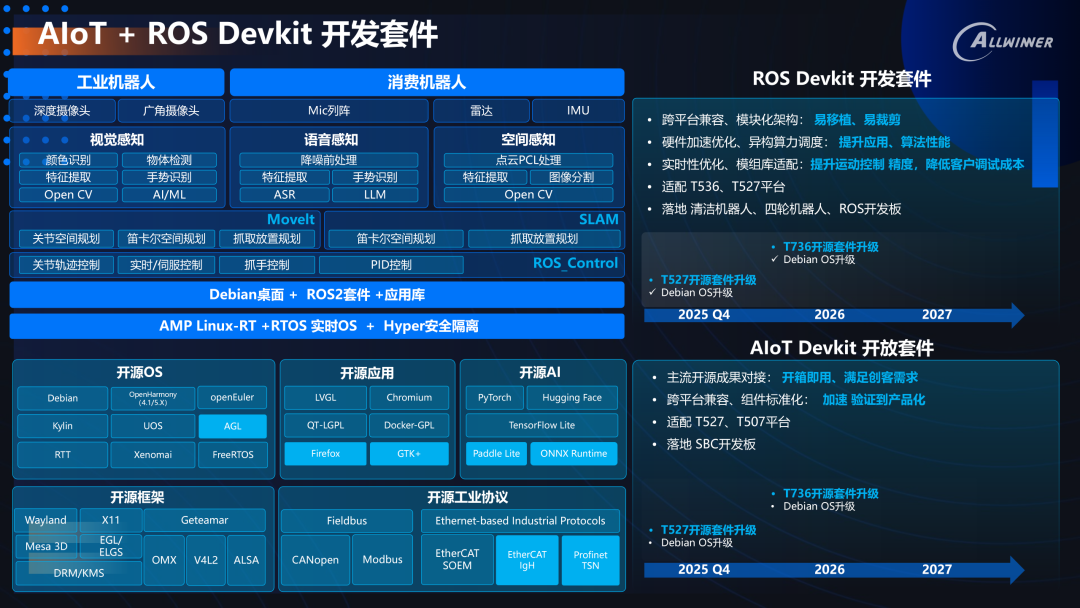Select 物体检测 under 视觉感知
The height and width of the screenshot is (608, 1080).
coord(169,160)
